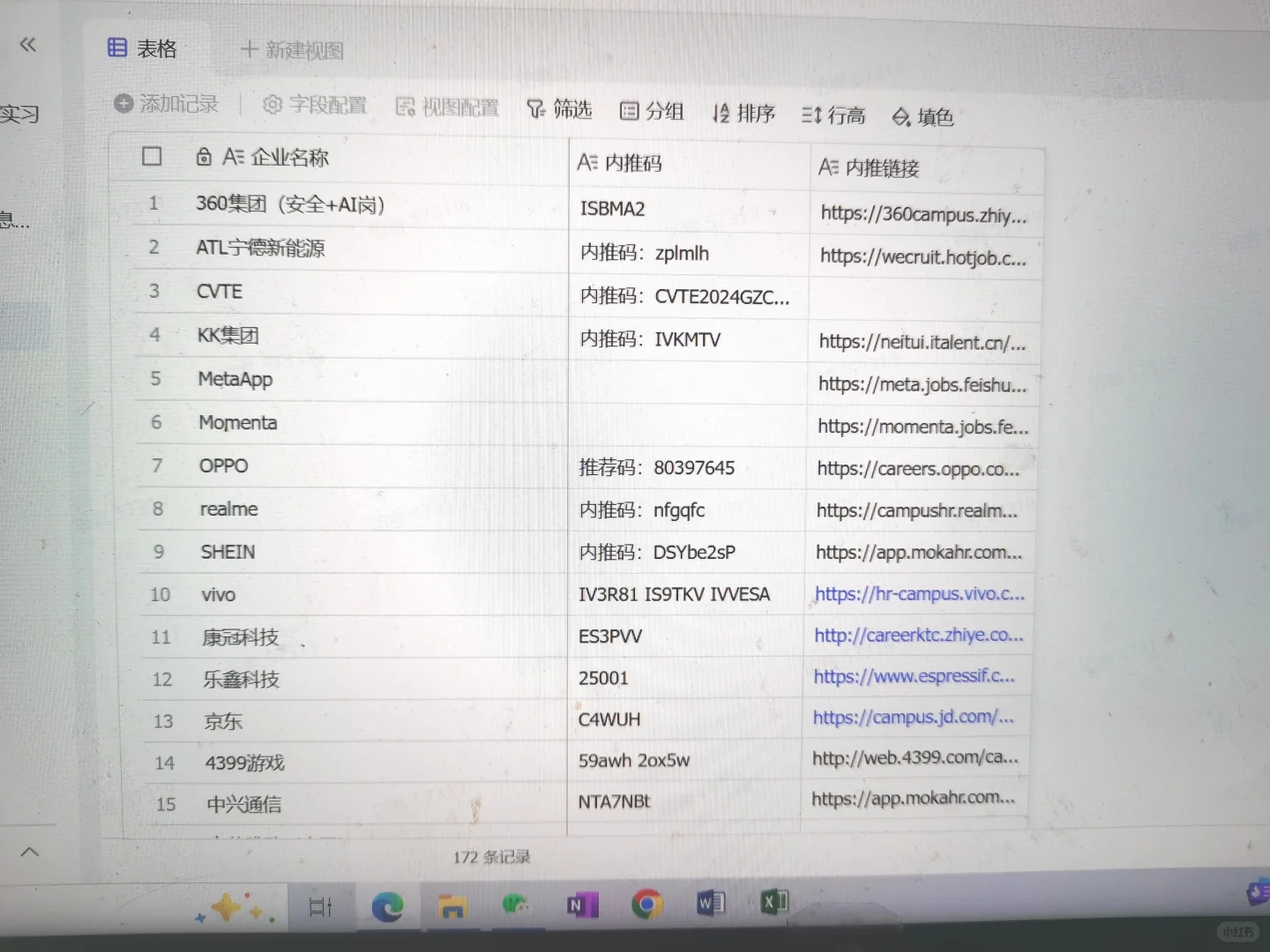Open the http://careerktc.zhiye.co... link

pos(918,635)
